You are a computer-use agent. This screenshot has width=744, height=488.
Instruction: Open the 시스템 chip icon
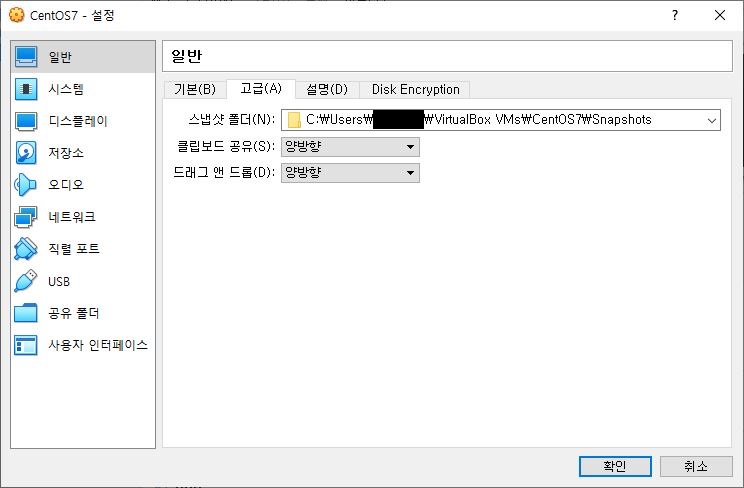click(x=26, y=89)
